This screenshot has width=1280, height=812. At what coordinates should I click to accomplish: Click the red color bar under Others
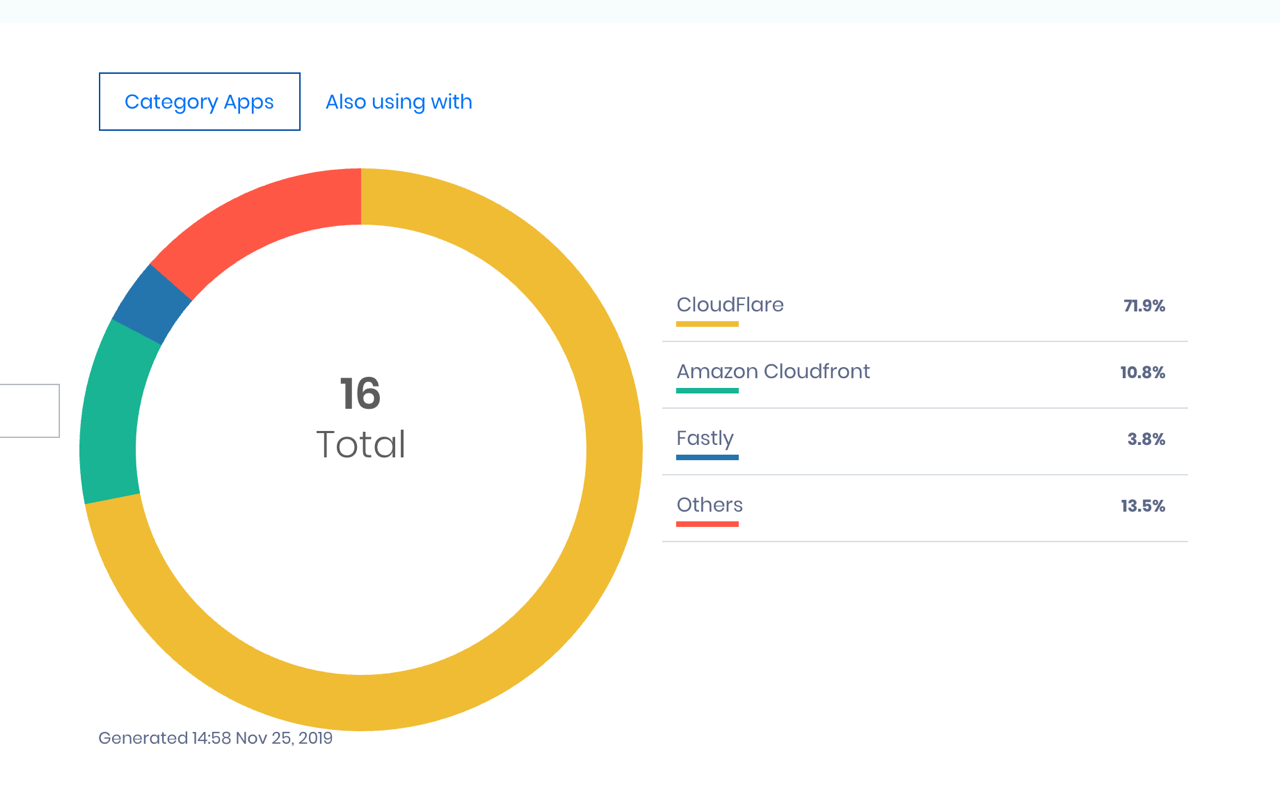click(707, 524)
